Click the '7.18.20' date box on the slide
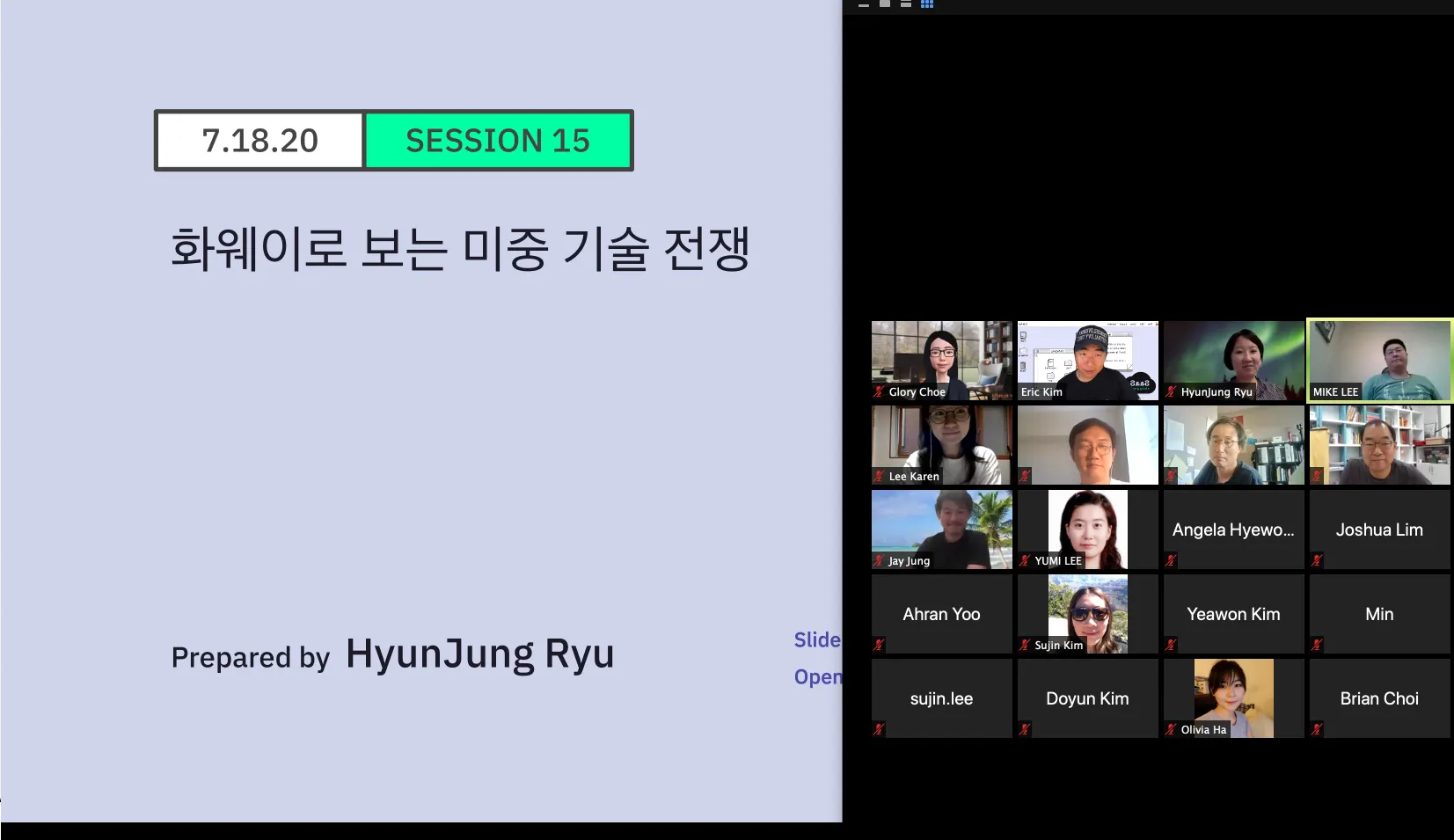This screenshot has height=840, width=1454. tap(259, 141)
